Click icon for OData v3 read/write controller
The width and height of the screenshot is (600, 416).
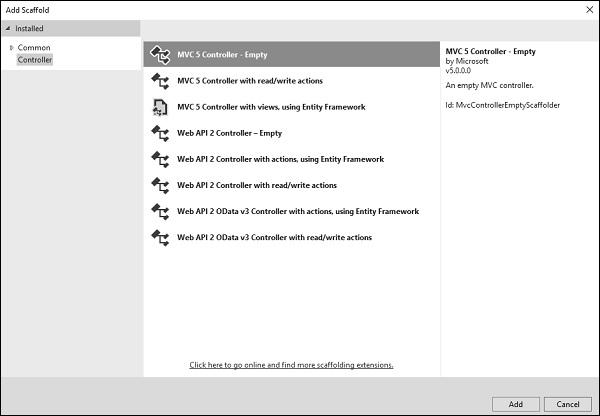(x=159, y=237)
